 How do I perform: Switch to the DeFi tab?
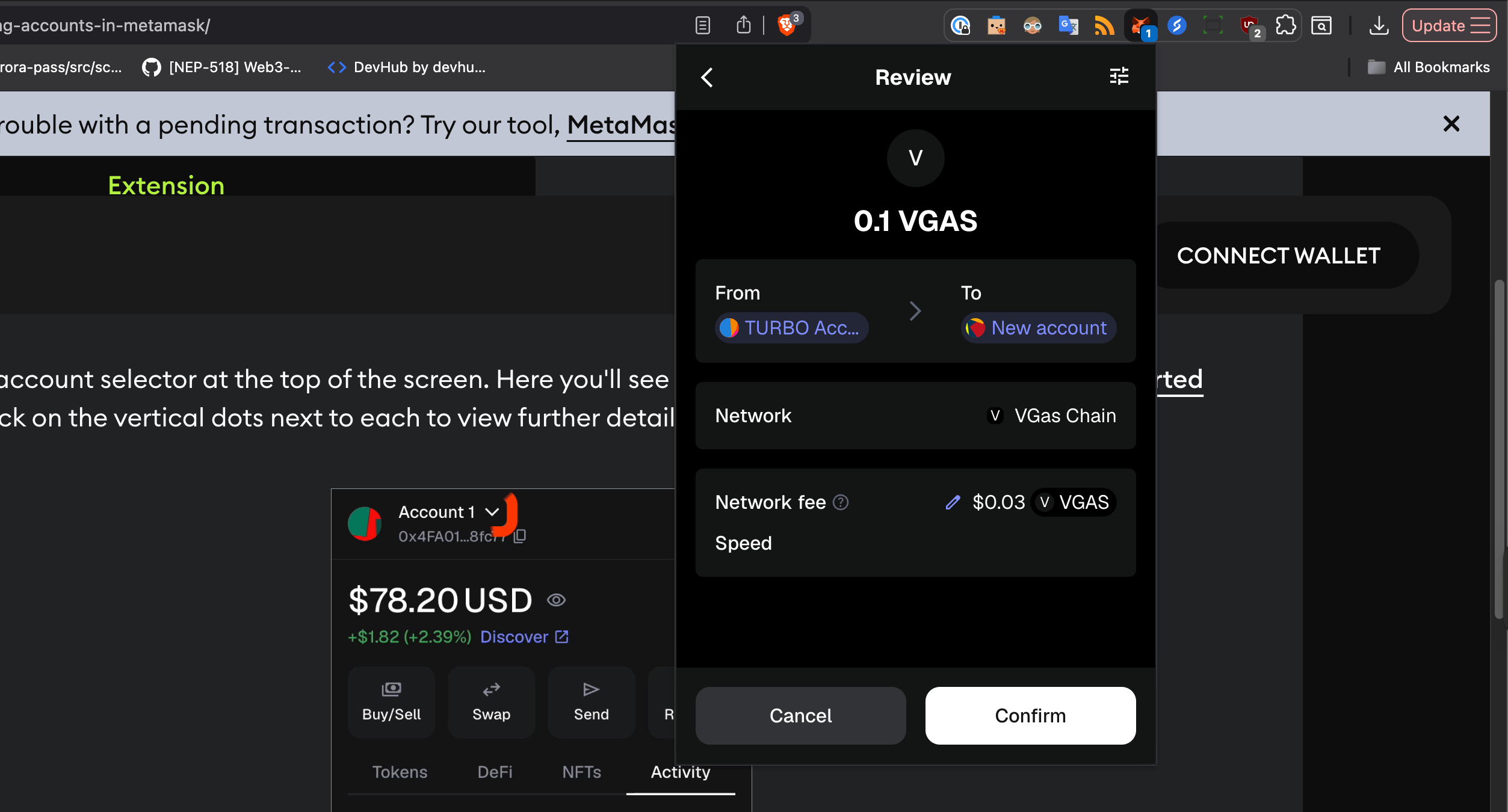[x=495, y=772]
